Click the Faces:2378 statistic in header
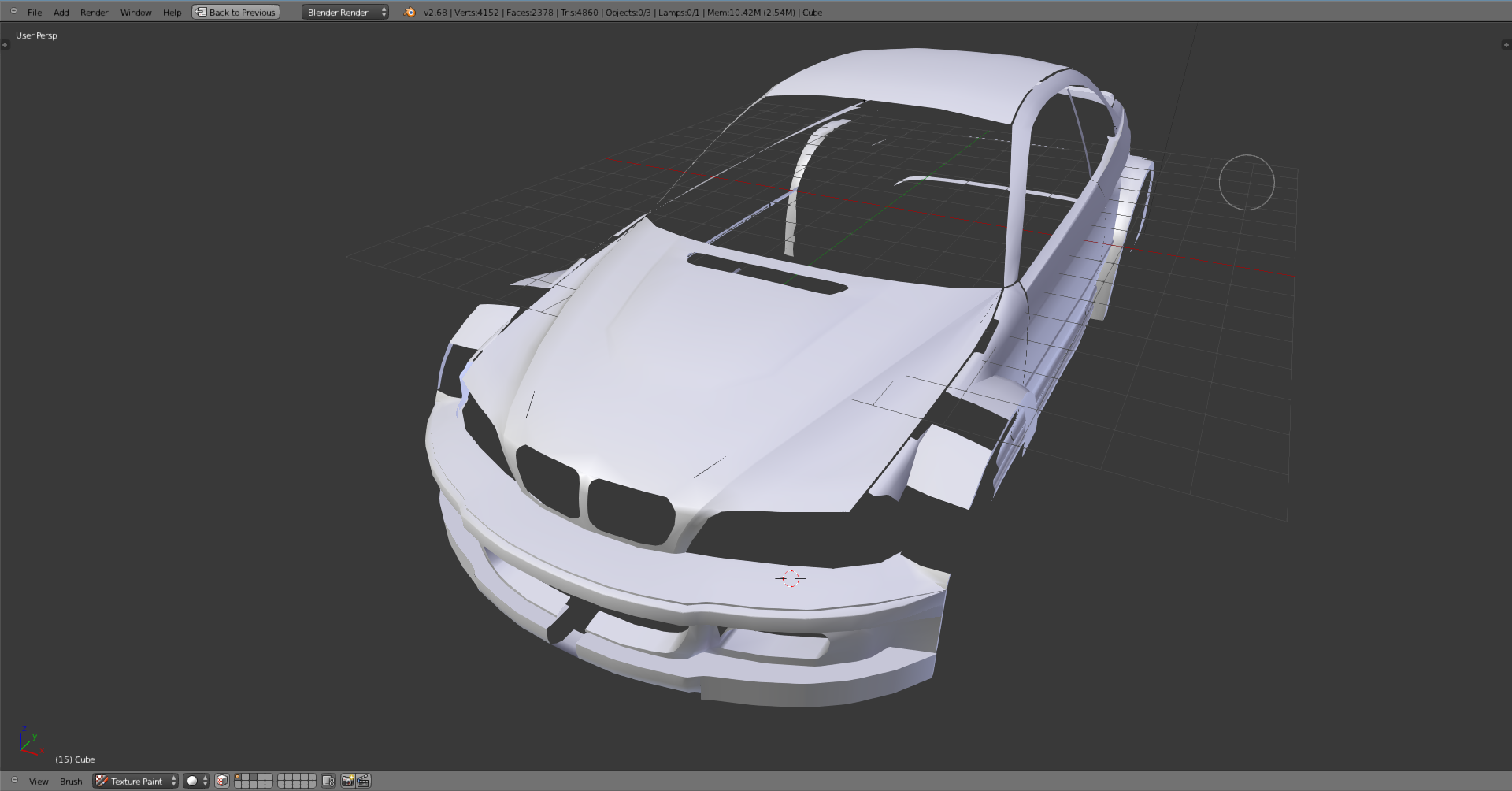This screenshot has width=1512, height=791. [530, 13]
